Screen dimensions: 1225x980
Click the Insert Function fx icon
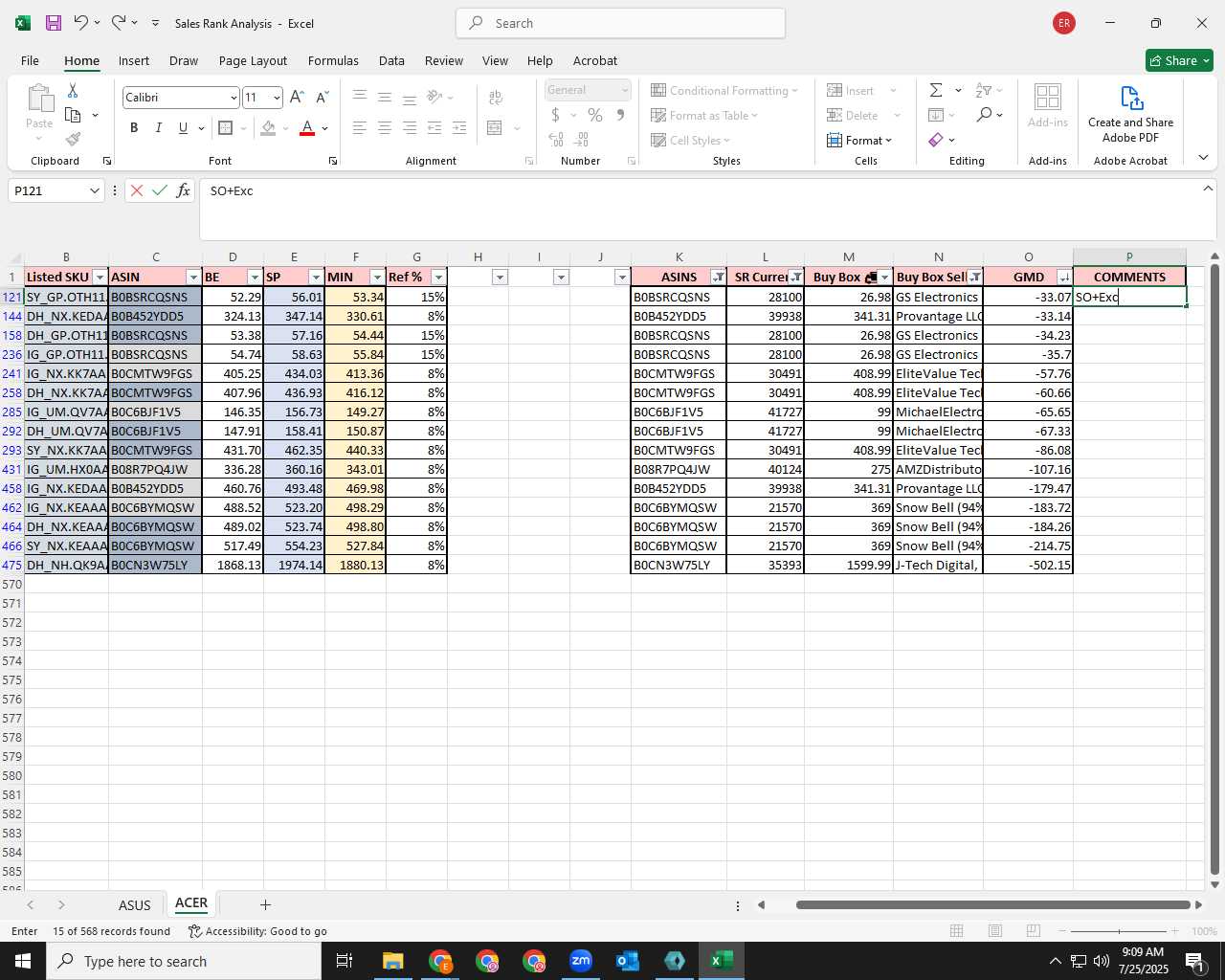click(183, 190)
